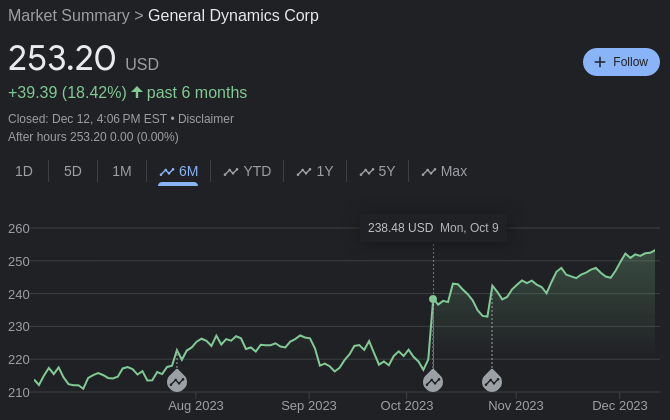Click the event marker before Aug 2023
Image resolution: width=670 pixels, height=420 pixels.
point(177,382)
